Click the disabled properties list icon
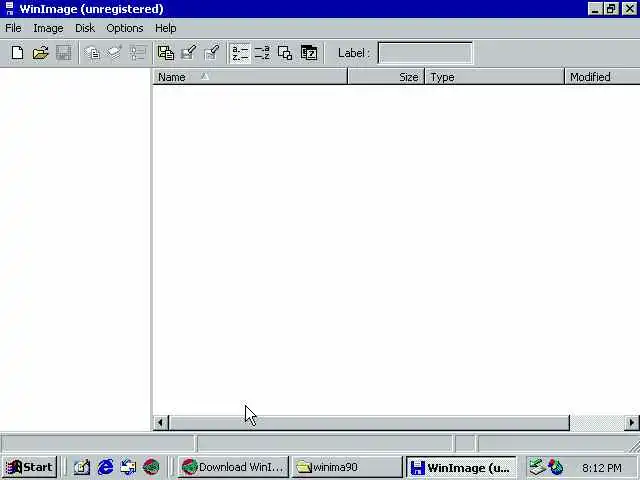Image resolution: width=640 pixels, height=480 pixels. (138, 53)
